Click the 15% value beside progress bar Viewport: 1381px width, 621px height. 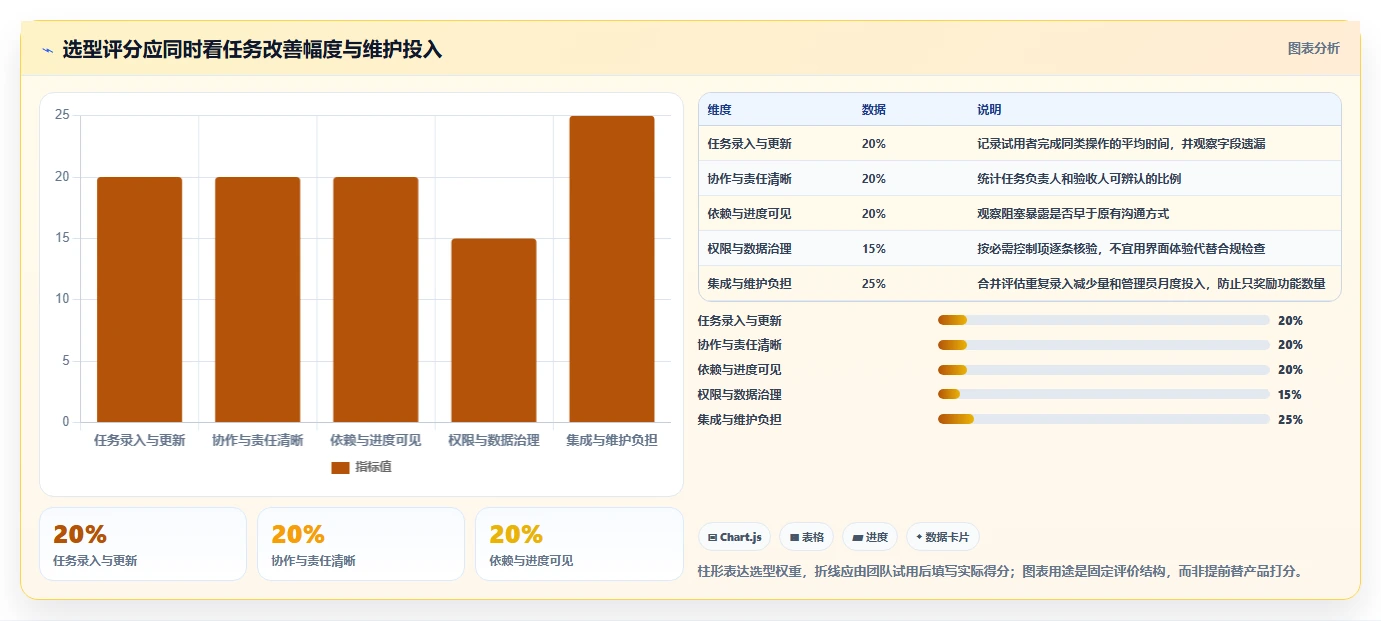(x=1290, y=395)
